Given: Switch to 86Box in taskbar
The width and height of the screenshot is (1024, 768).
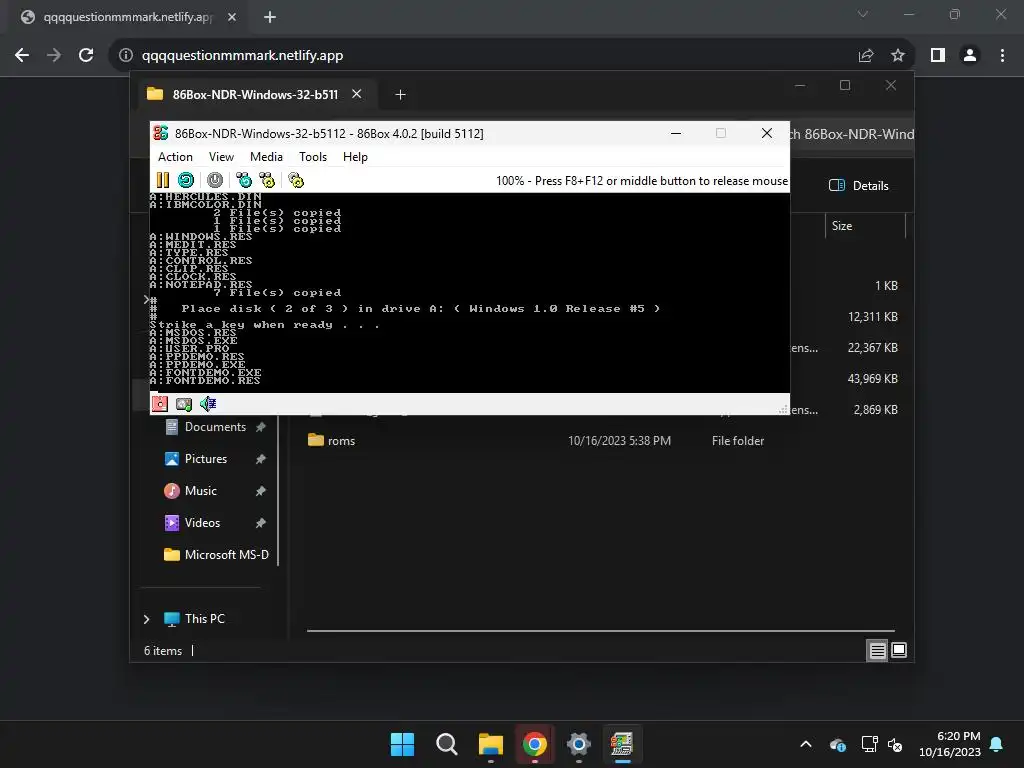Looking at the screenshot, I should [x=622, y=744].
